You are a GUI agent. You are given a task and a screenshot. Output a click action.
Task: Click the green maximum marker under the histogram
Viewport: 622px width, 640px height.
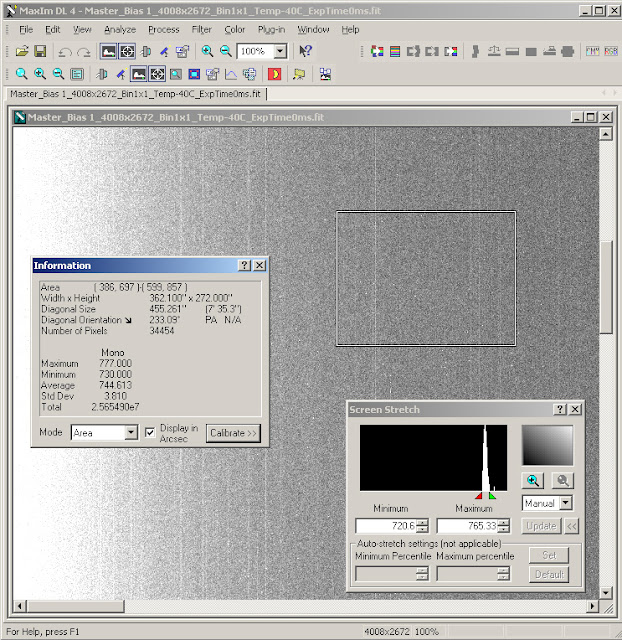click(x=492, y=496)
